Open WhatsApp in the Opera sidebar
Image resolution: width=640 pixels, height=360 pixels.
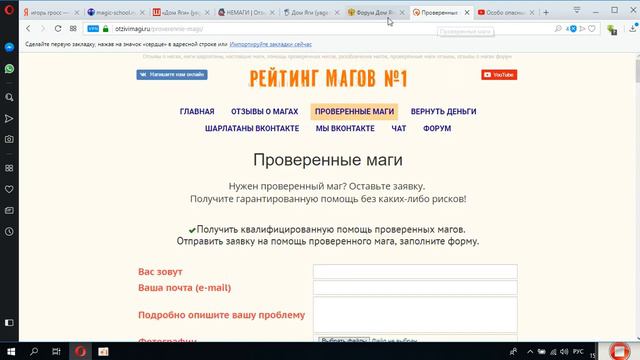(x=9, y=69)
